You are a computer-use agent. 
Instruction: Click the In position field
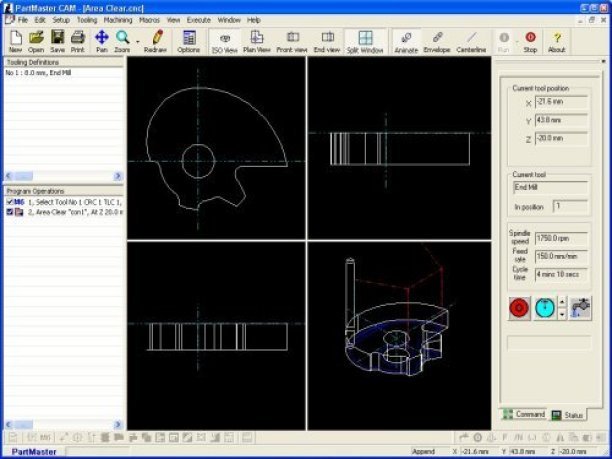click(x=570, y=206)
